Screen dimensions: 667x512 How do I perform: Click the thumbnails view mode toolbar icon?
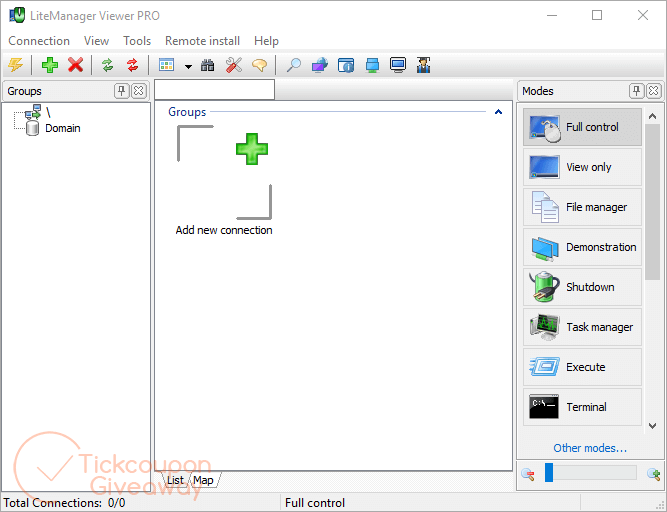point(166,65)
